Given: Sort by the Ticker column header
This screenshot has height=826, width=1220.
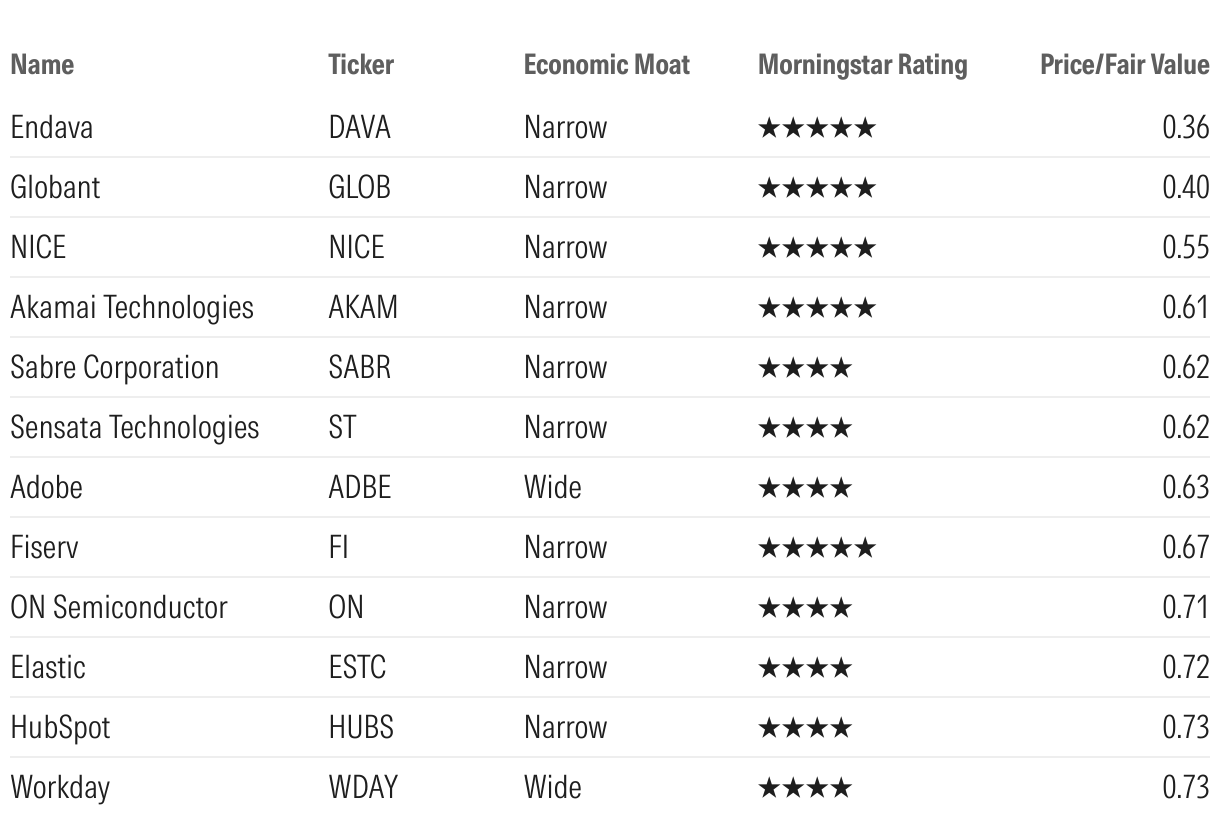Looking at the screenshot, I should [x=361, y=65].
